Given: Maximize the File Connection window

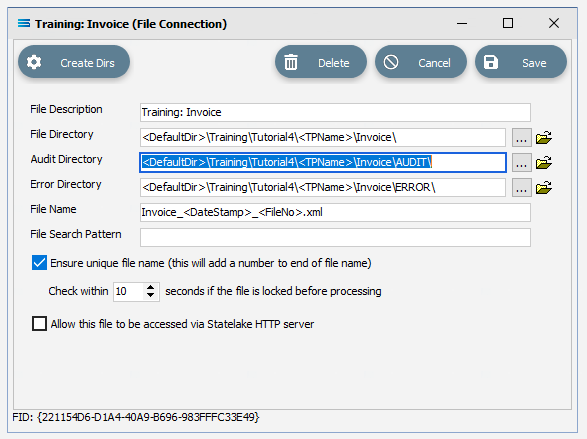Looking at the screenshot, I should point(508,23).
